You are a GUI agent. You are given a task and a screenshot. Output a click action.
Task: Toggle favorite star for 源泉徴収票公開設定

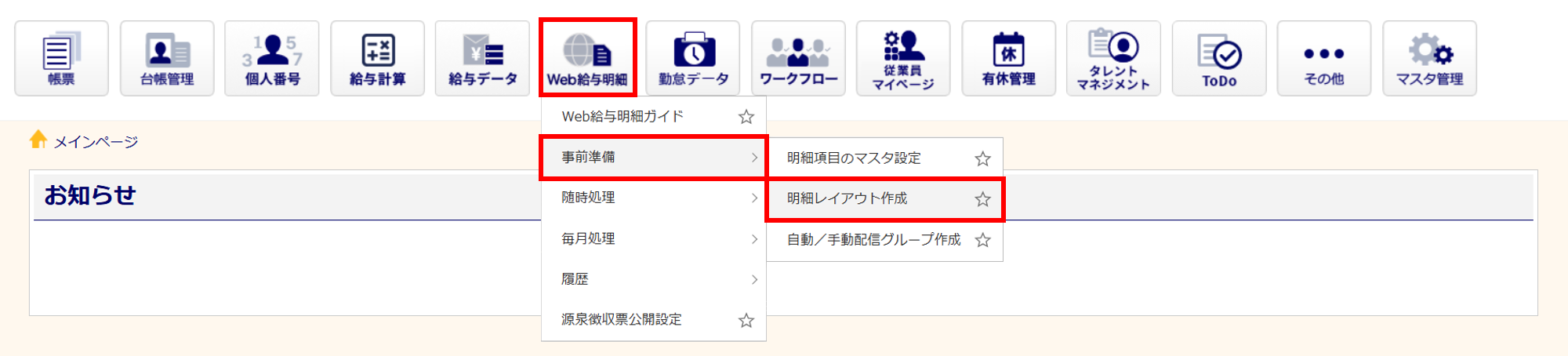pyautogui.click(x=746, y=320)
